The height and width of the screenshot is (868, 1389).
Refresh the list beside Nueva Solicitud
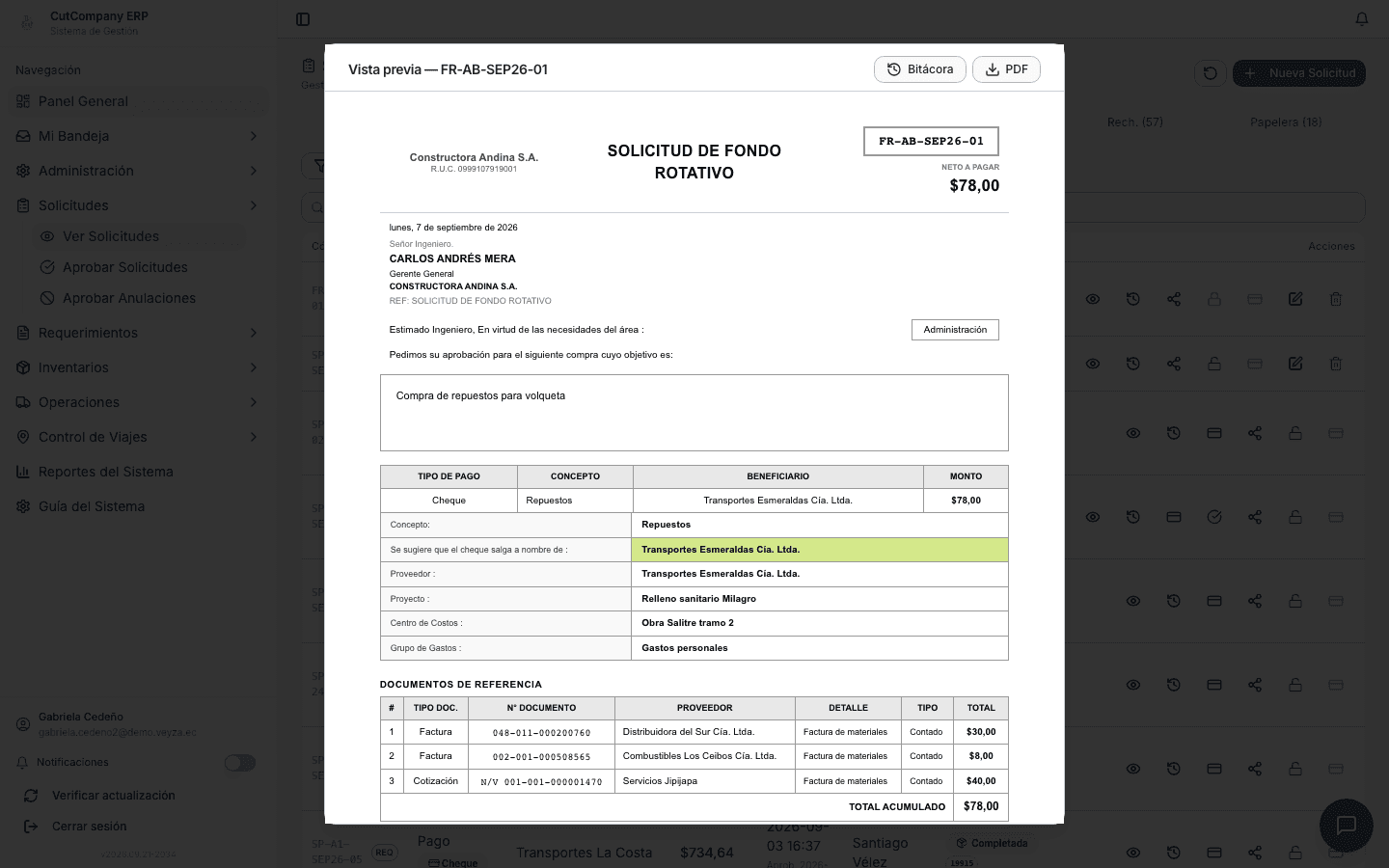[x=1210, y=73]
